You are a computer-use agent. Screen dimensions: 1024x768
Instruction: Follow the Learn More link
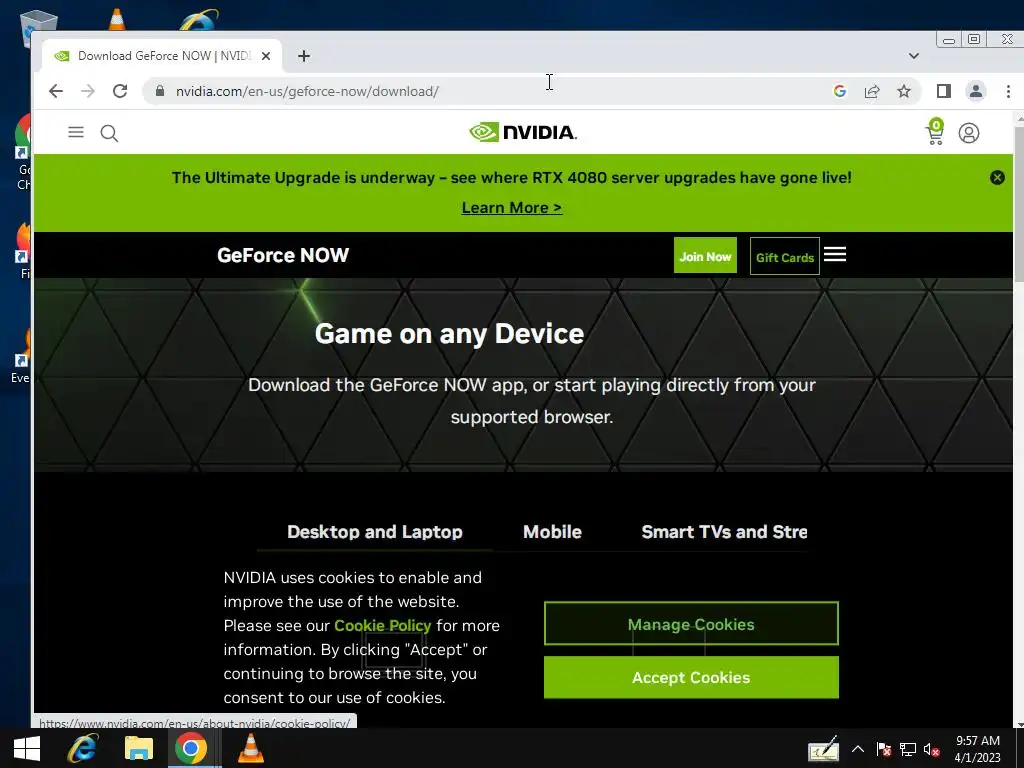511,208
